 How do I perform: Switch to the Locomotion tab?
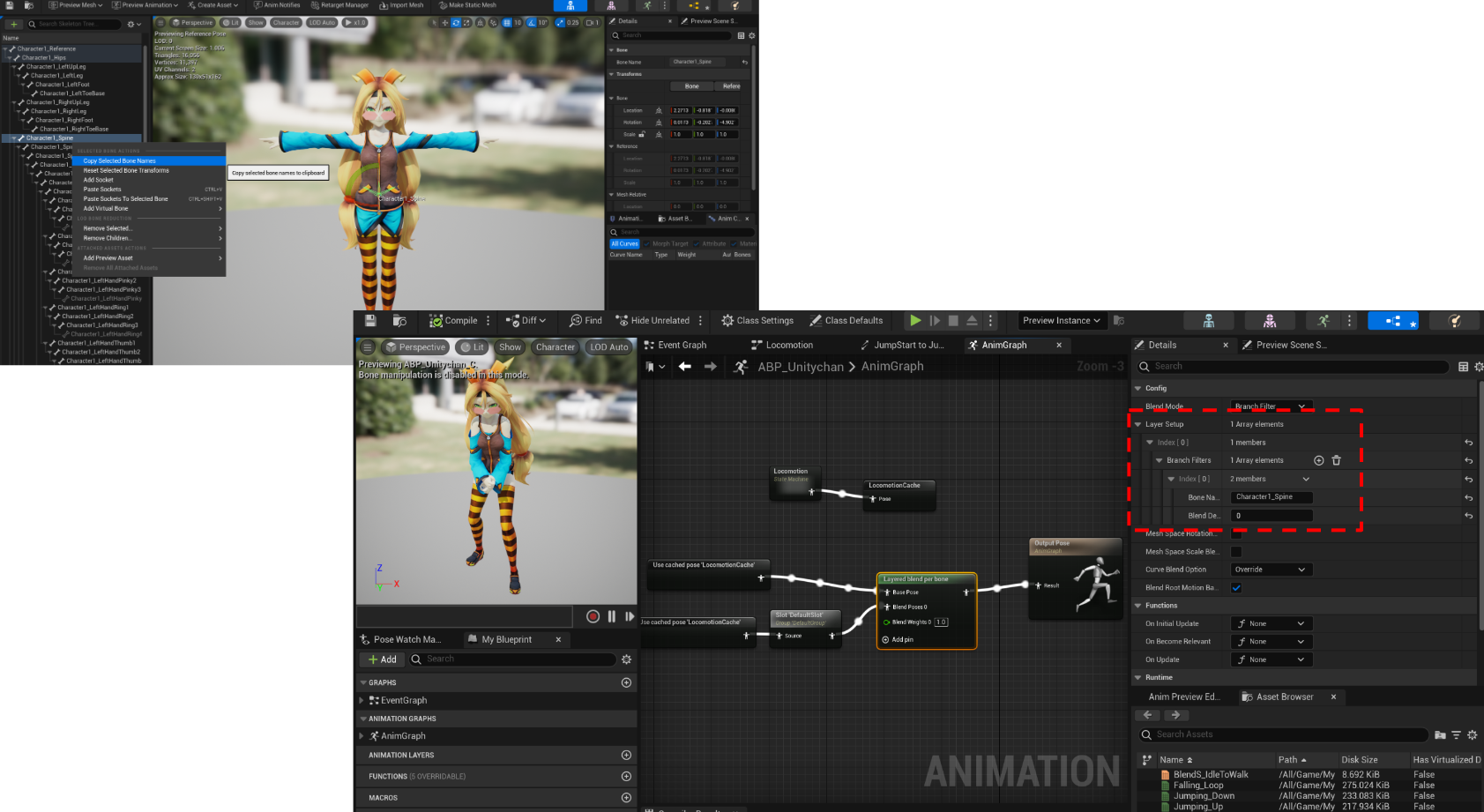(782, 346)
